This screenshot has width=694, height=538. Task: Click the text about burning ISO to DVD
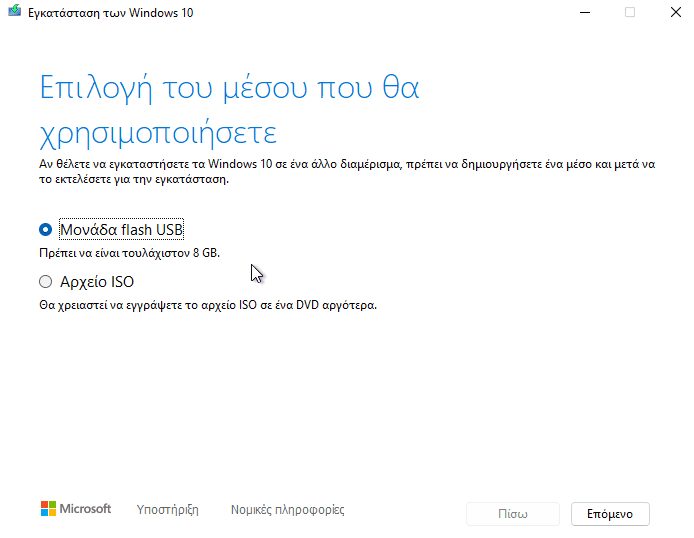208,305
